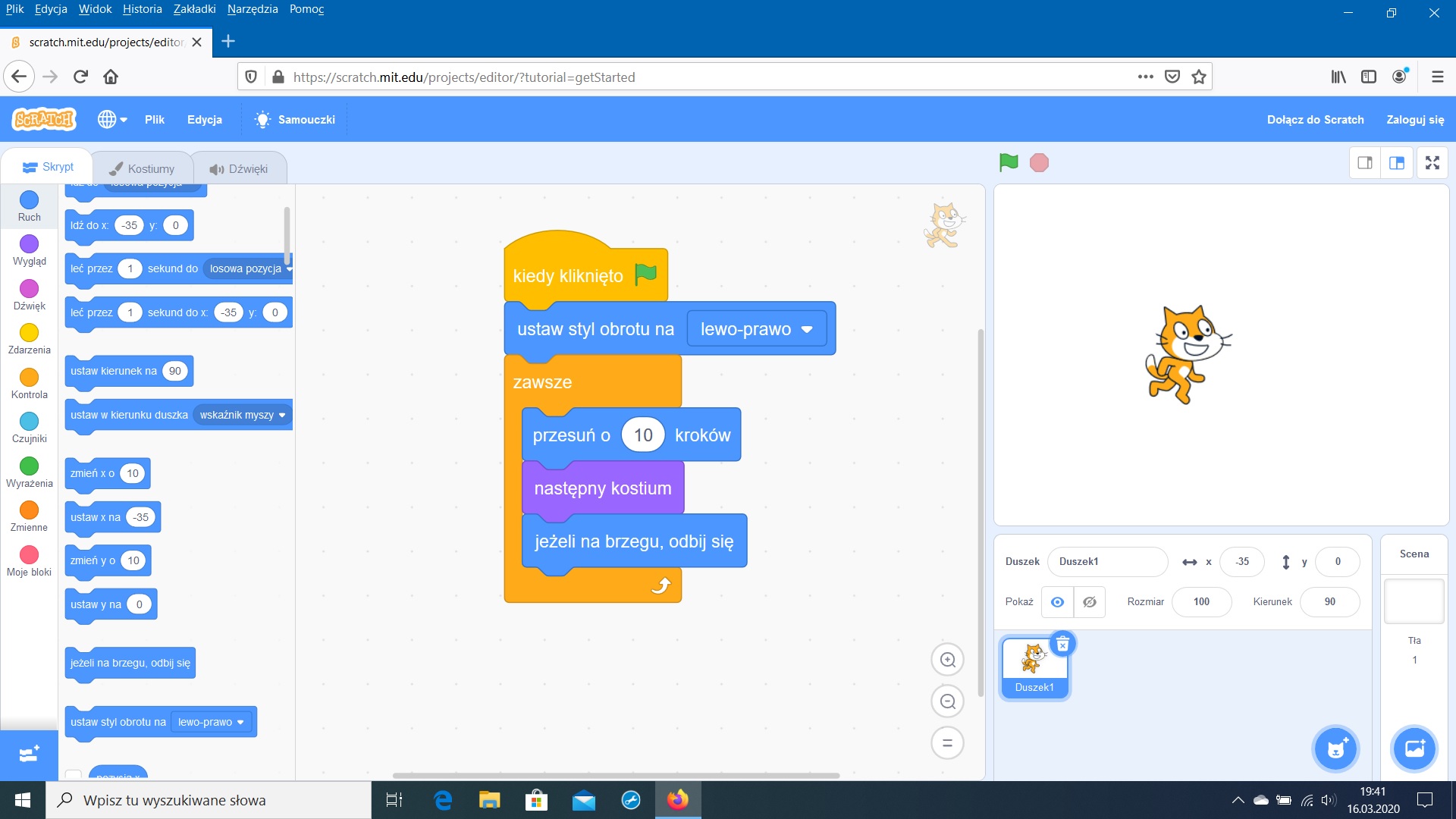Open Windows Start menu
Viewport: 1456px width, 819px height.
(x=23, y=800)
